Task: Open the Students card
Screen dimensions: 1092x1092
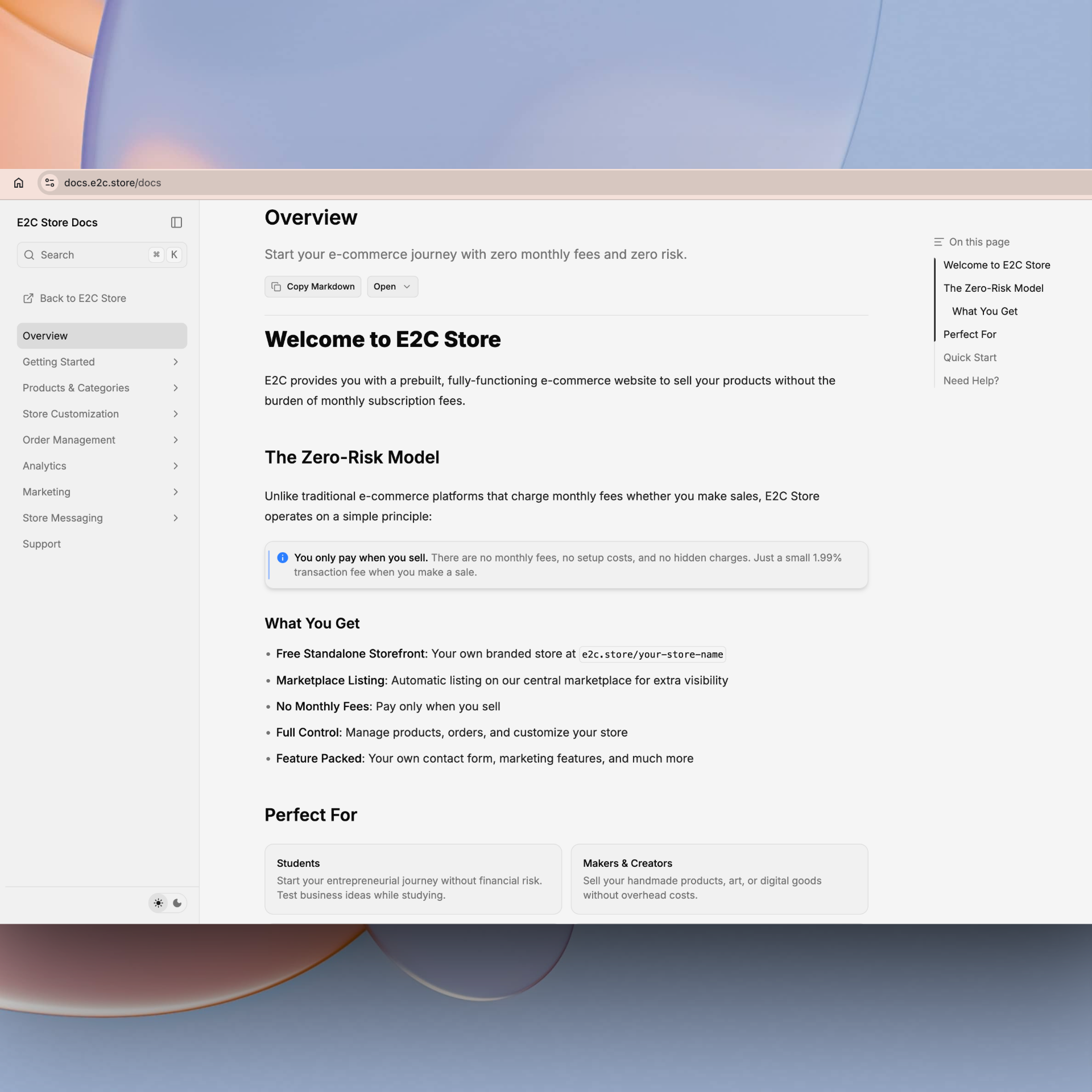Action: click(x=413, y=879)
